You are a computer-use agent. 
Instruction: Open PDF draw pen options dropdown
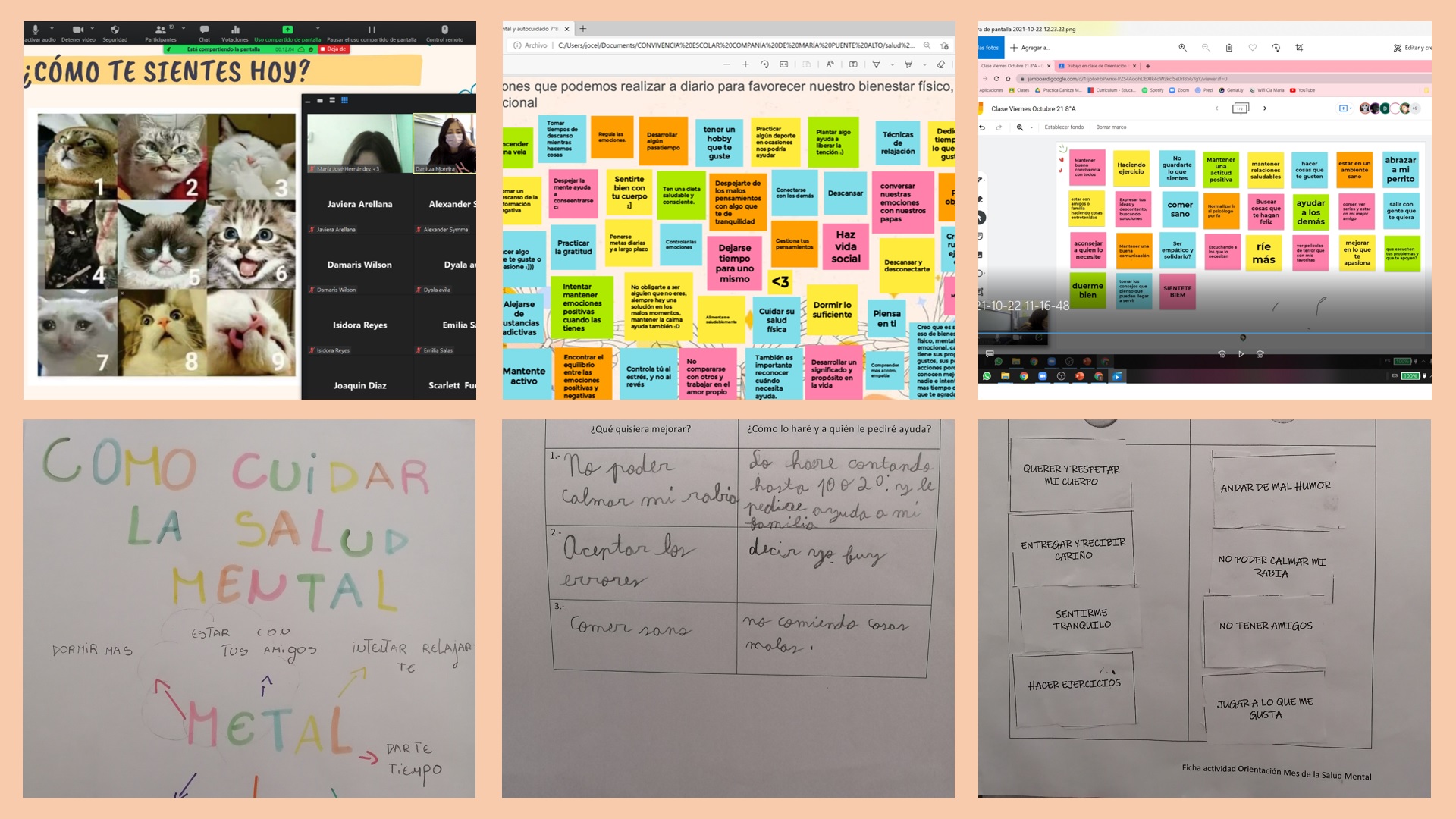[892, 64]
